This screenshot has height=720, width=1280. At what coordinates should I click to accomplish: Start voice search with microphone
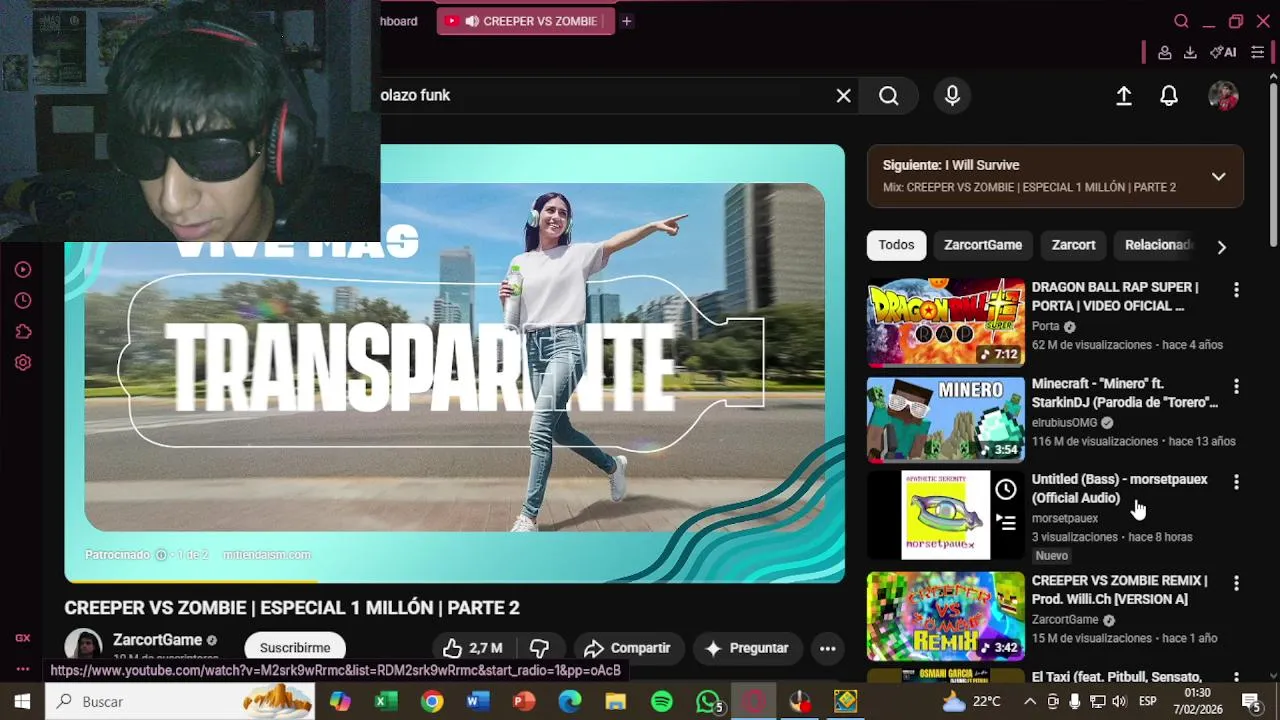pyautogui.click(x=952, y=95)
